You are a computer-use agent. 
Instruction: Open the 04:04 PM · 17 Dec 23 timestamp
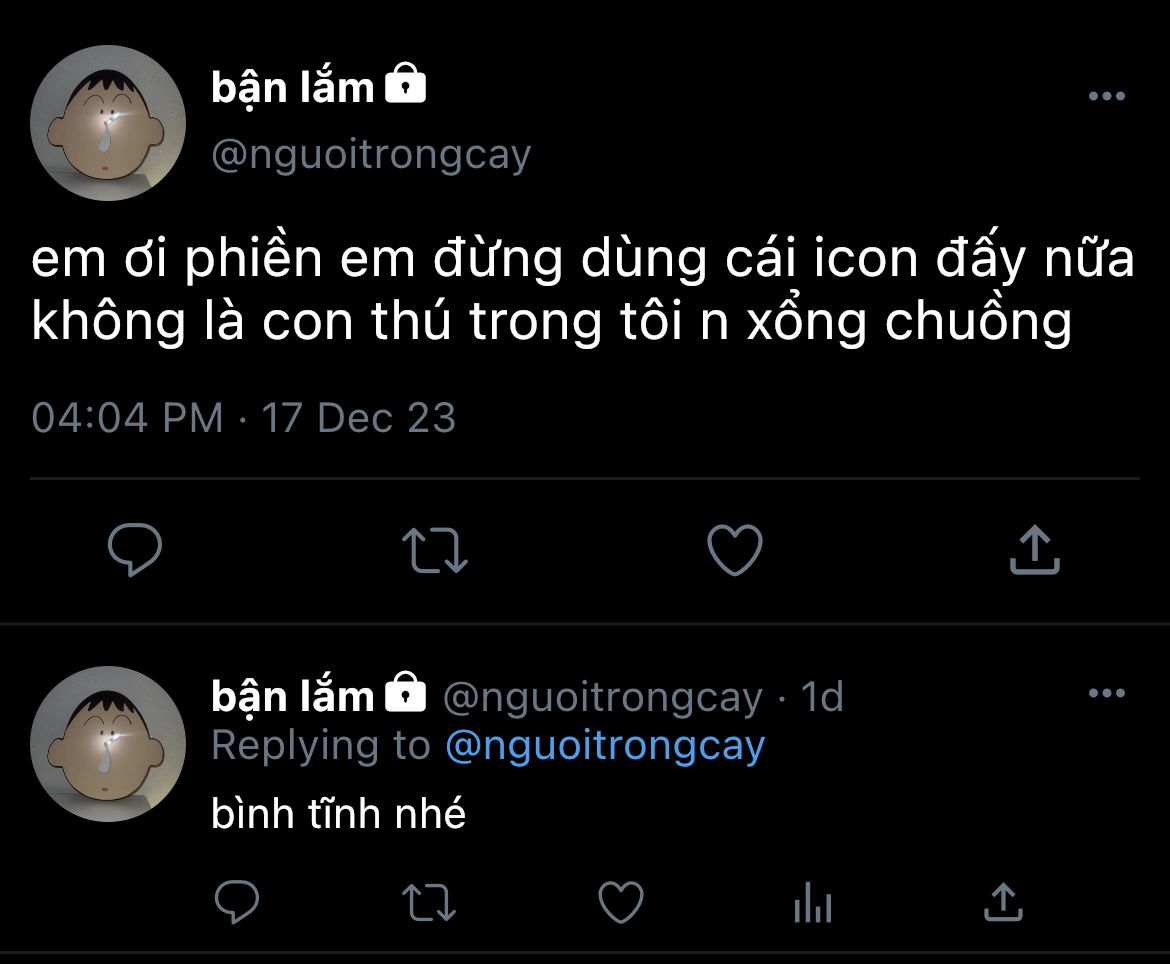[x=243, y=417]
